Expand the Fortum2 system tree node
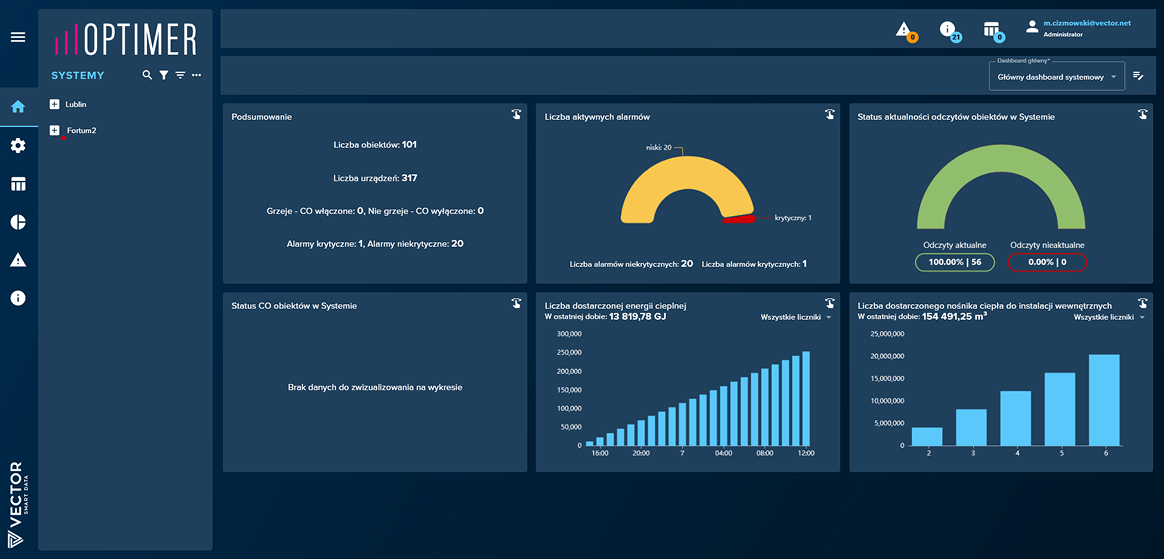This screenshot has height=559, width=1164. pyautogui.click(x=55, y=130)
